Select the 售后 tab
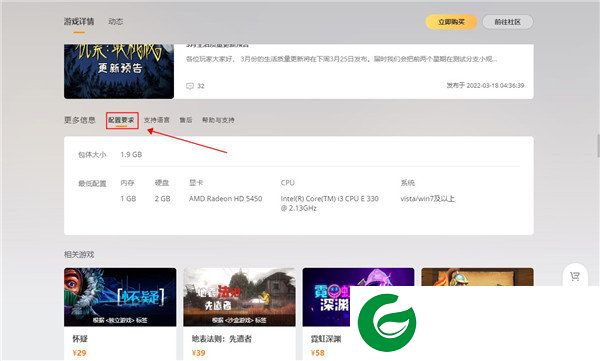The height and width of the screenshot is (361, 600). point(186,120)
